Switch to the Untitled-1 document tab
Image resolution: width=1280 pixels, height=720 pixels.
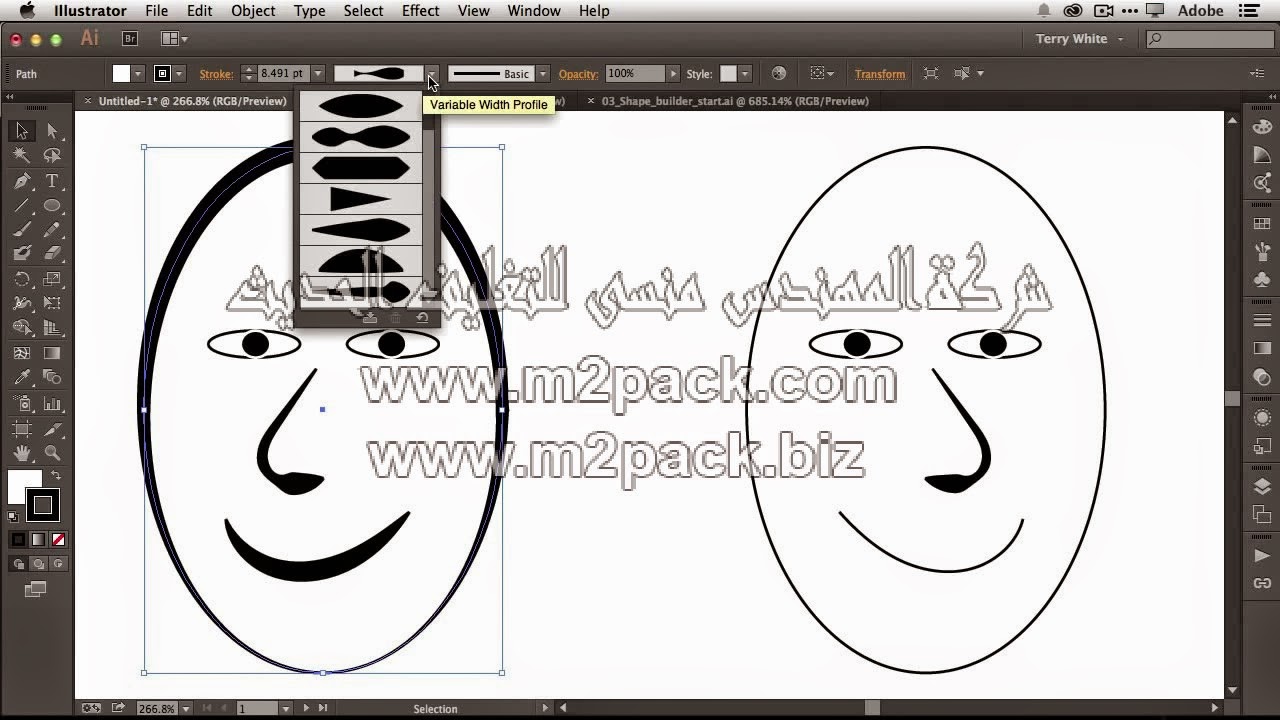tap(192, 101)
